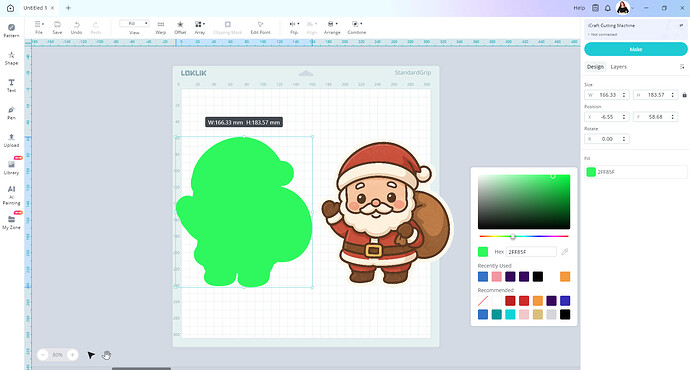Open the panel options menu icon

click(x=682, y=67)
